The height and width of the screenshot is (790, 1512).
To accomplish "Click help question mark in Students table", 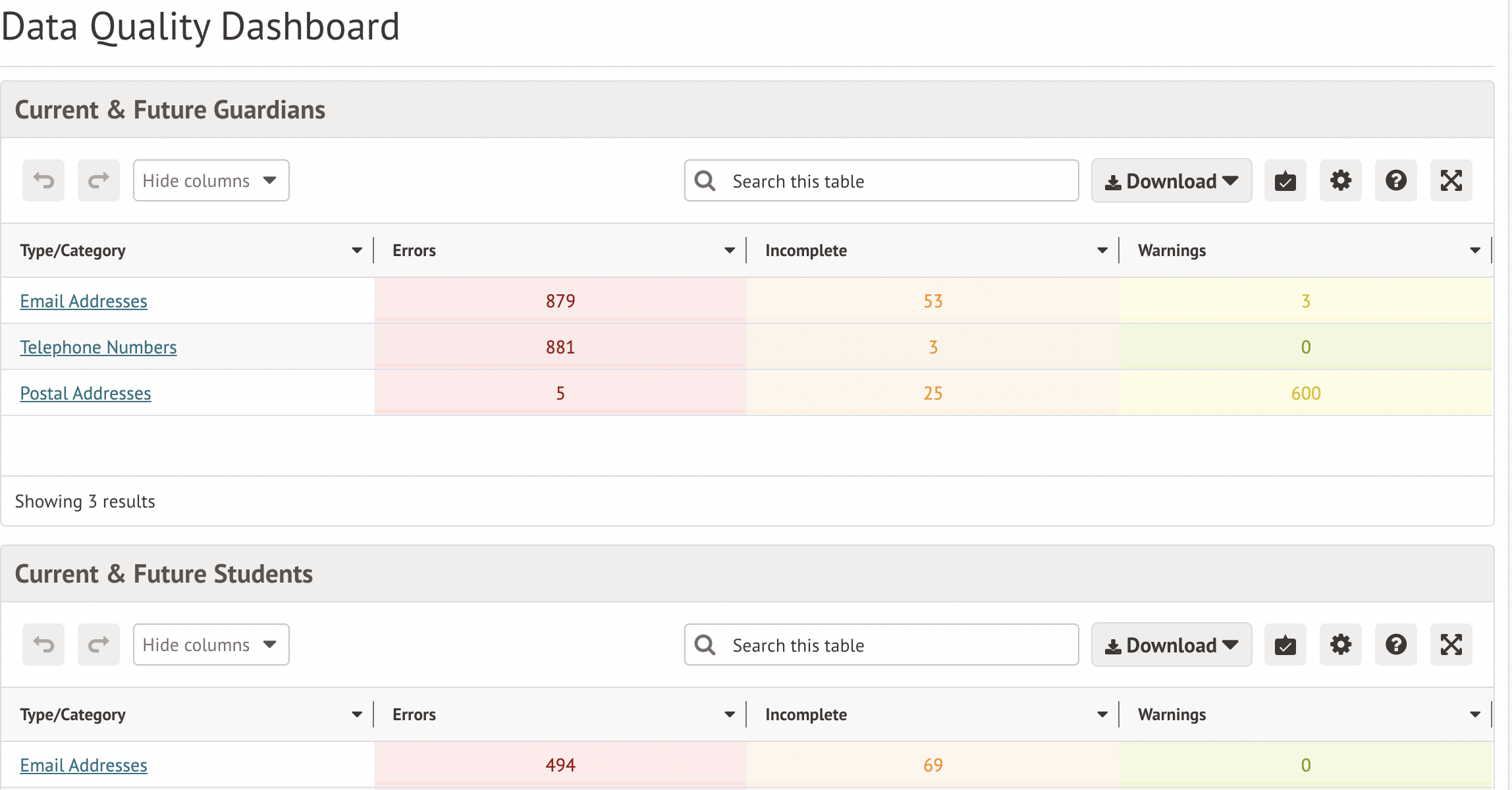I will 1395,645.
